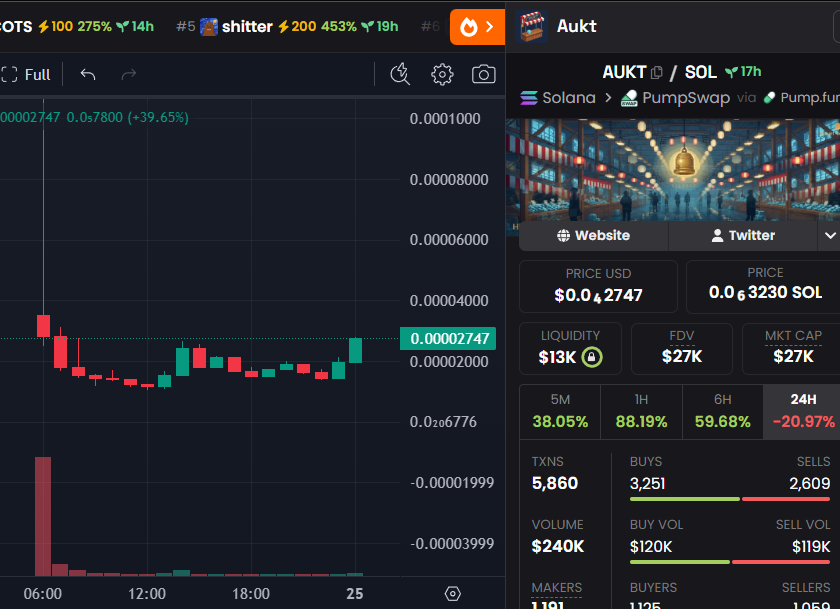Click the 17h token age indicator

743,72
